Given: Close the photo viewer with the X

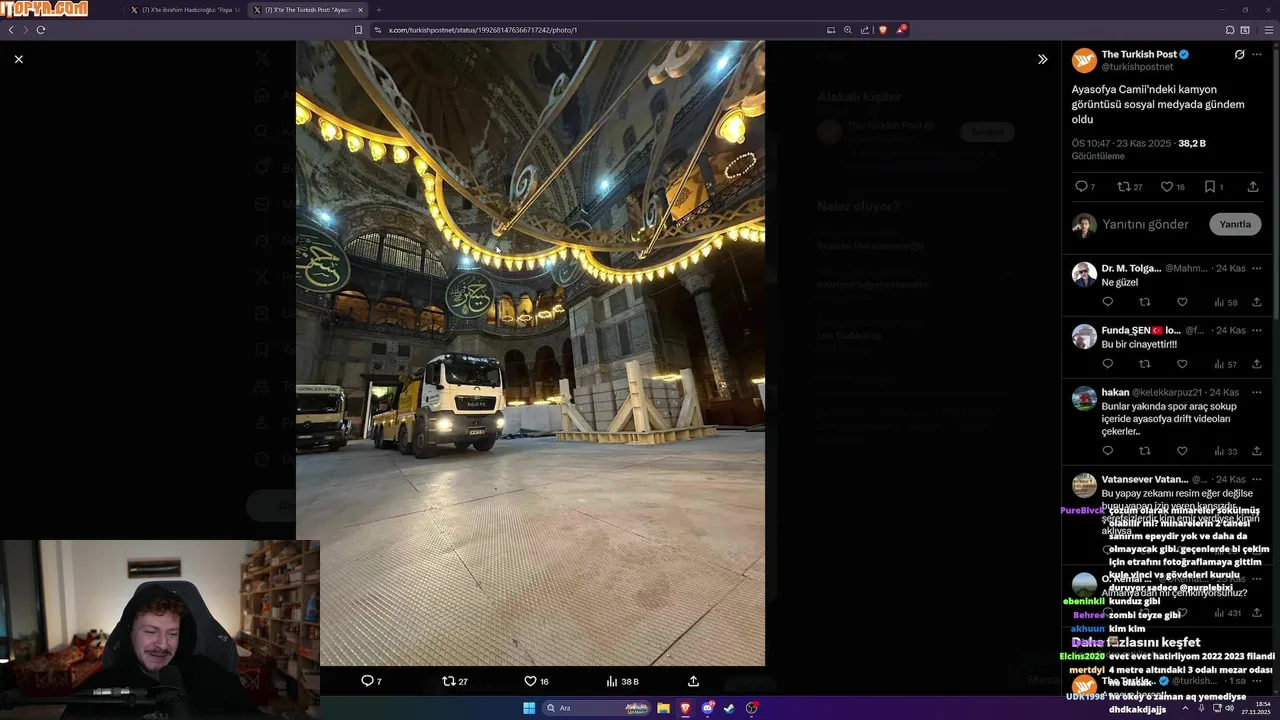Looking at the screenshot, I should tap(18, 59).
